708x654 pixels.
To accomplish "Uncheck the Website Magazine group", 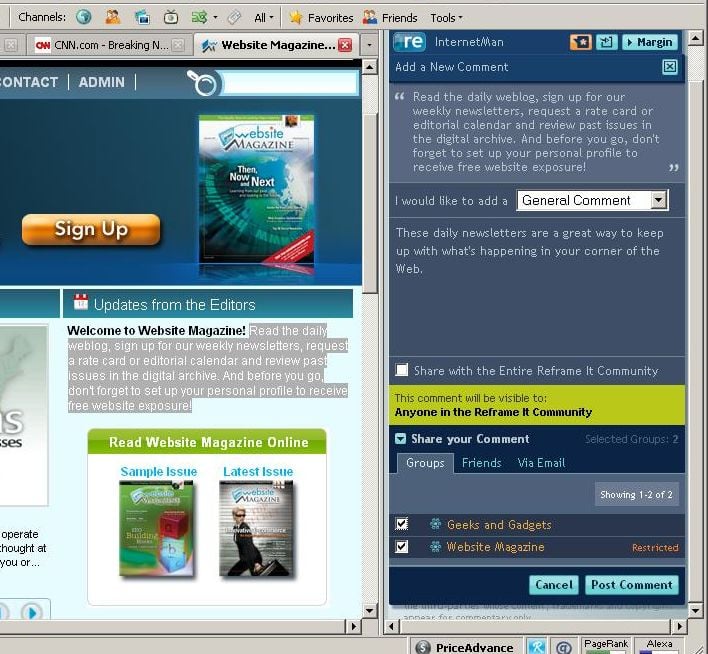I will click(401, 547).
